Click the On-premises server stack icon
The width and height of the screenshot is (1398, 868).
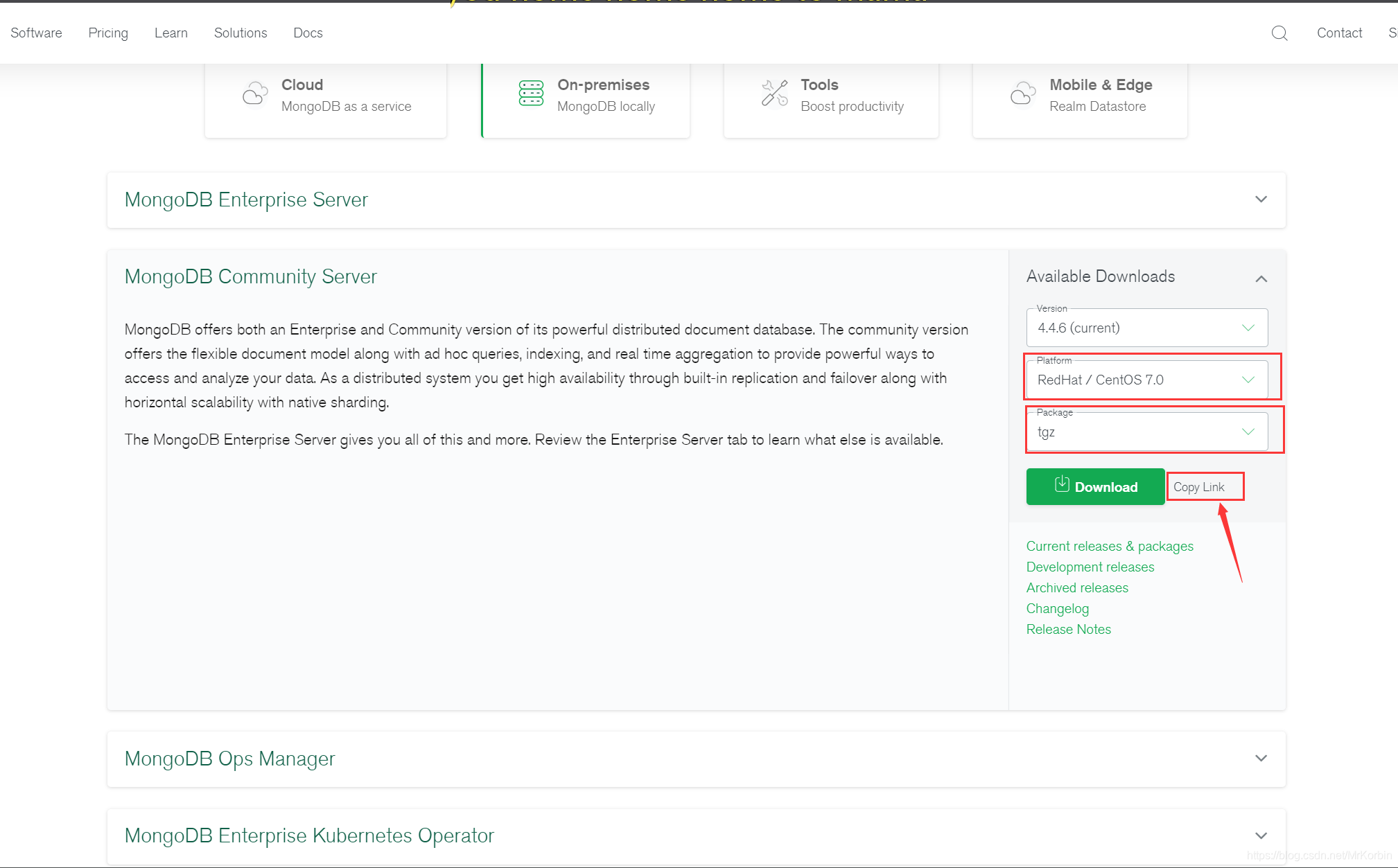(532, 93)
